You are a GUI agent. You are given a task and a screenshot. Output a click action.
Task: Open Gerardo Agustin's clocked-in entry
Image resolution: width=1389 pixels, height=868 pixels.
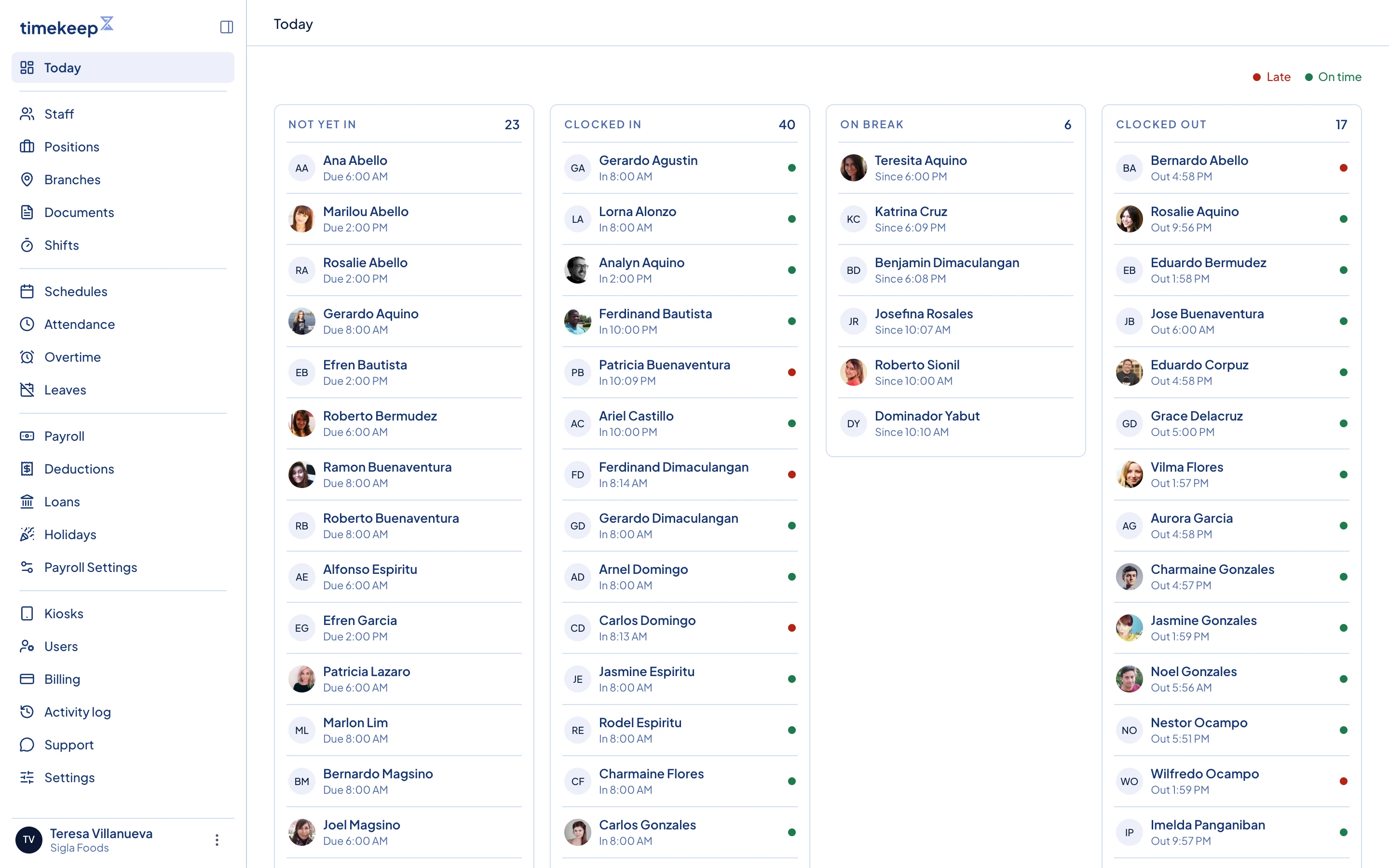point(680,168)
